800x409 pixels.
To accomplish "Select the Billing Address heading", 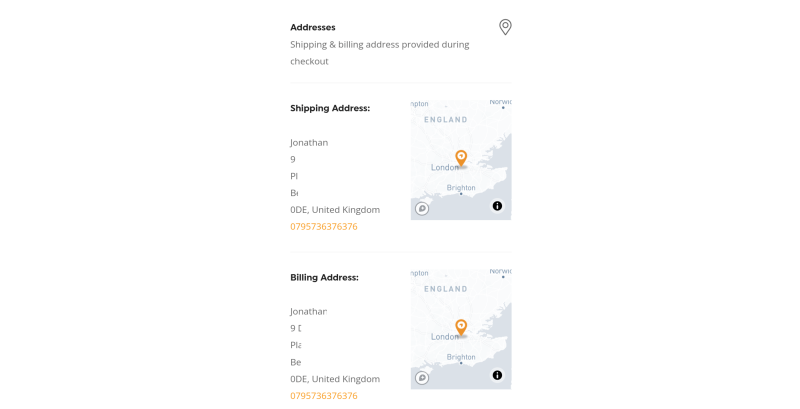I will click(324, 277).
